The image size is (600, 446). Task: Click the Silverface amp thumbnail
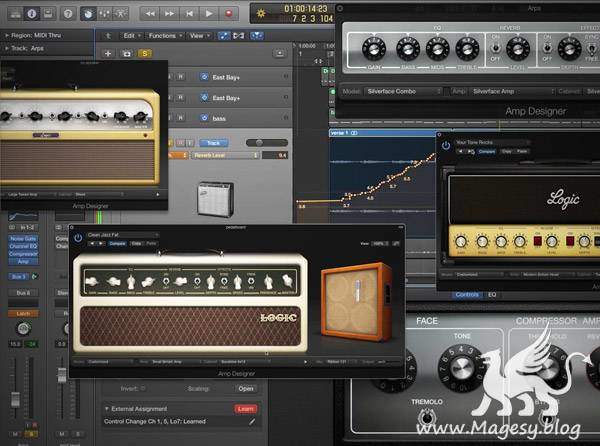point(216,199)
